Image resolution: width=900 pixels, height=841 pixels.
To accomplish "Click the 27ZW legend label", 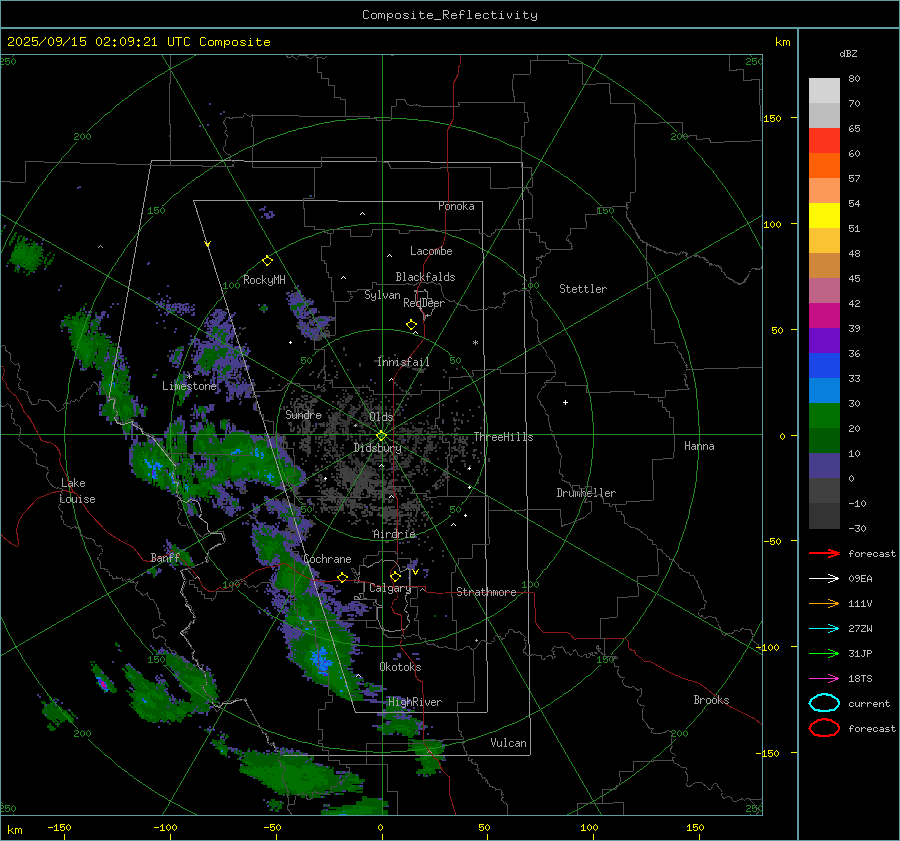I will [x=860, y=629].
